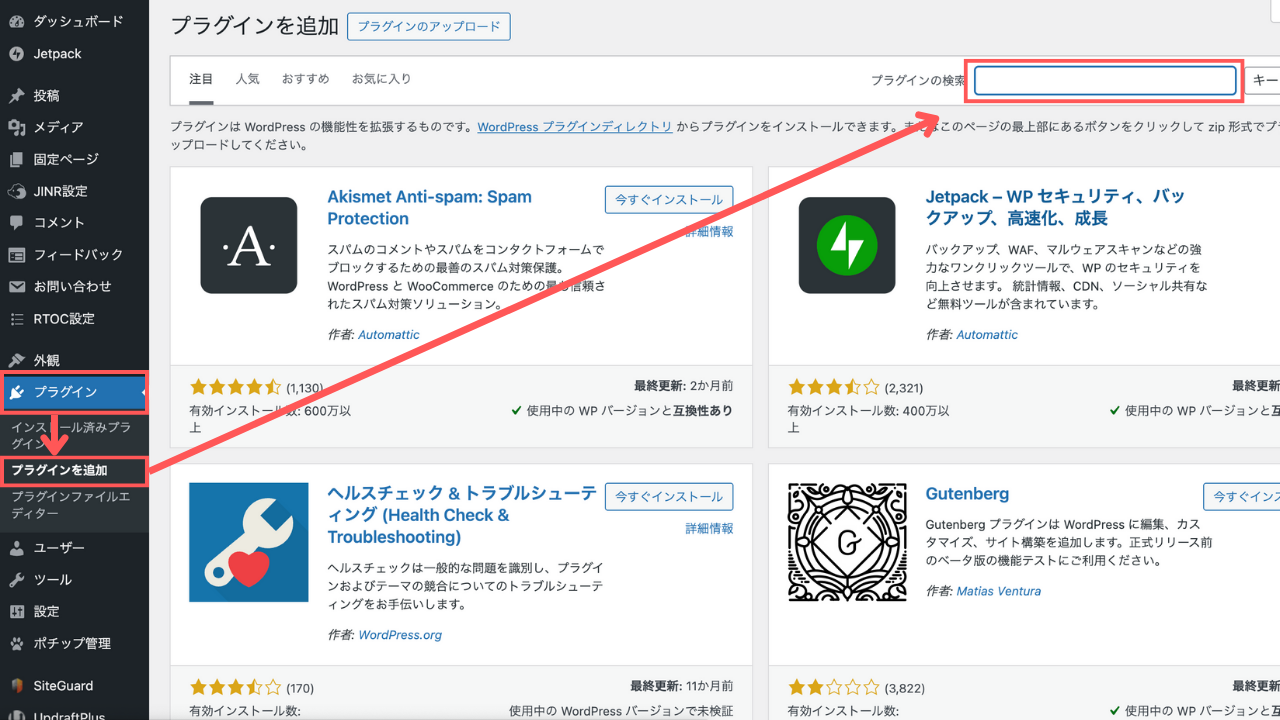Open the Gutenberg plugin title link

[x=967, y=494]
